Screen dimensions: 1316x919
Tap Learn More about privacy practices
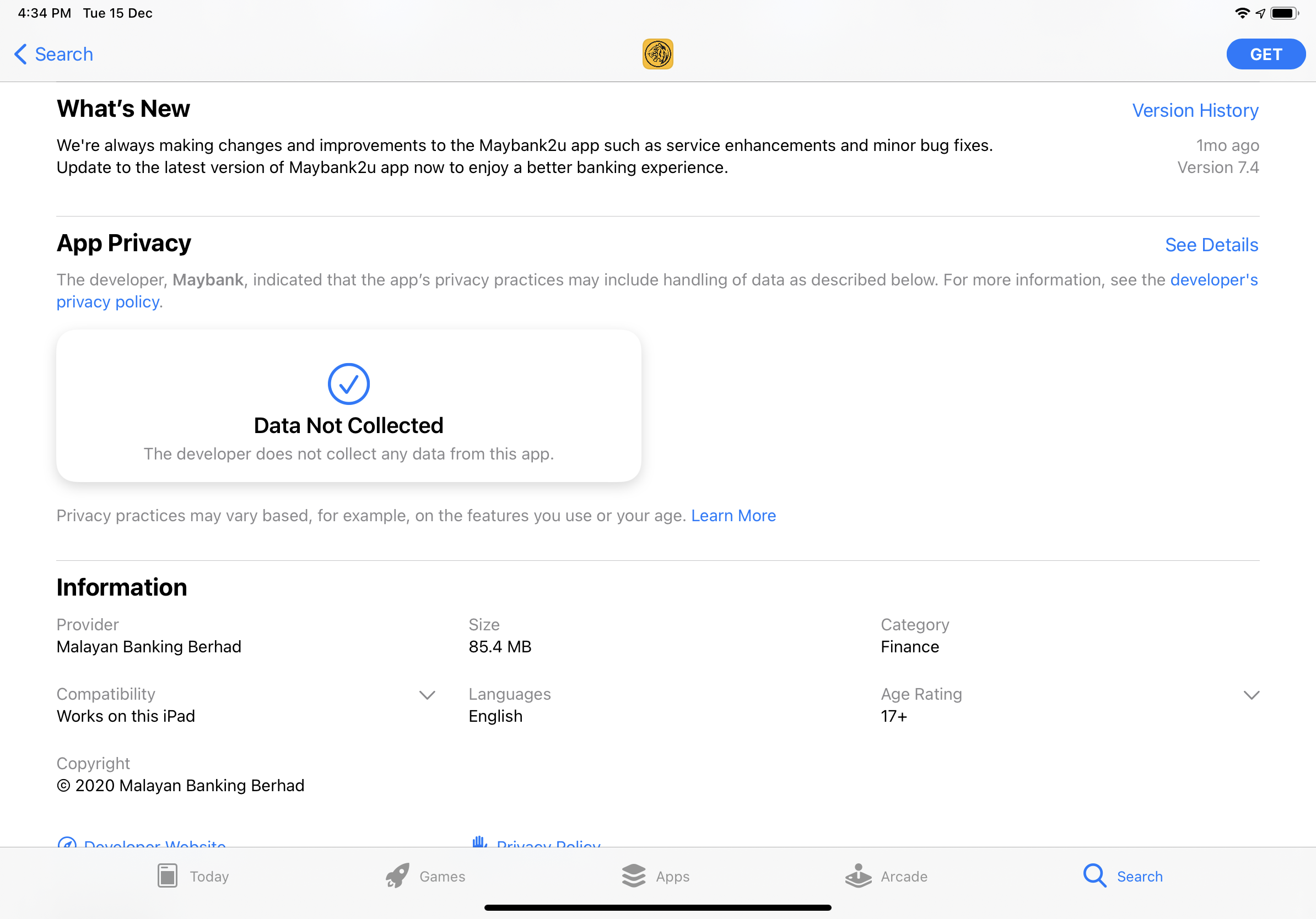[733, 516]
